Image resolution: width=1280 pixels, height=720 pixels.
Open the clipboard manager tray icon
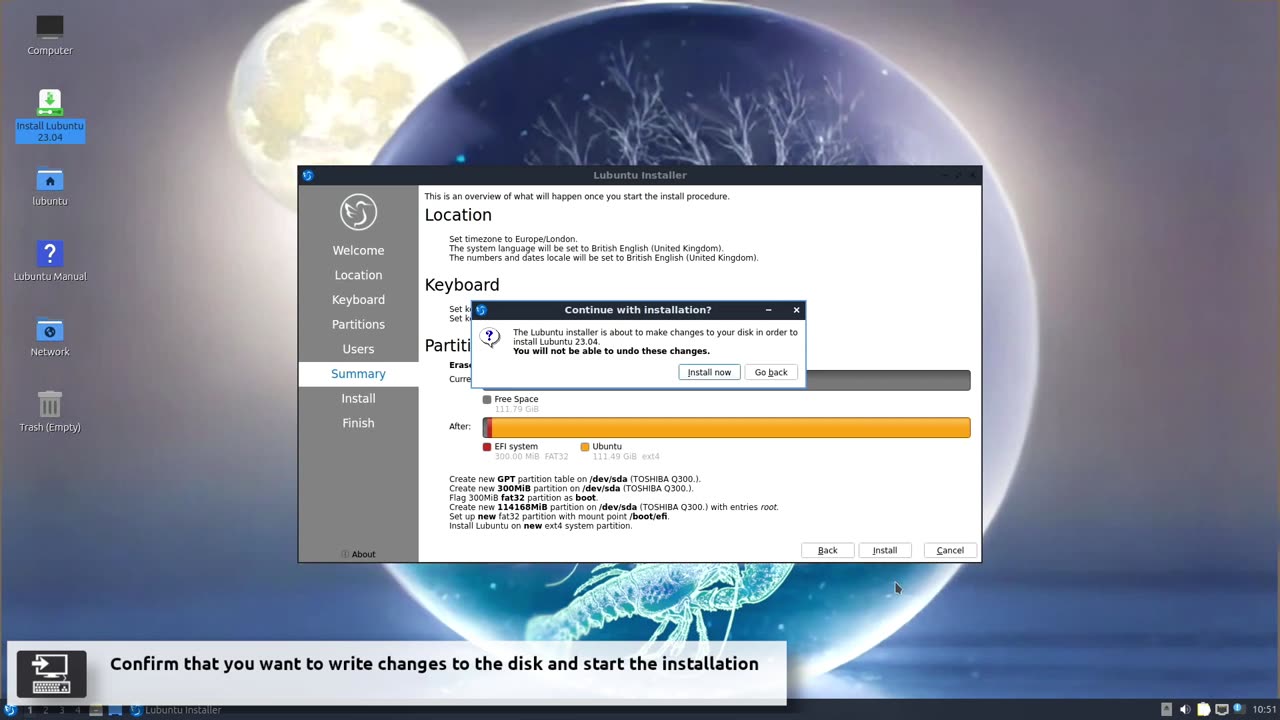click(1203, 710)
